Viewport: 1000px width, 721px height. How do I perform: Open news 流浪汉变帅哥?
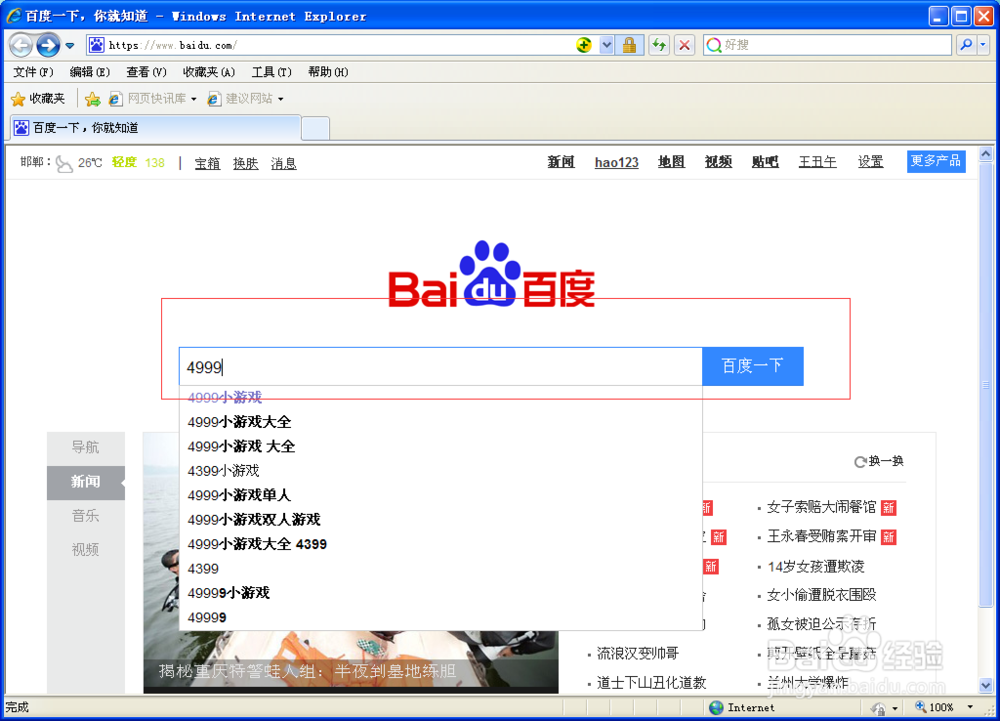click(x=638, y=654)
